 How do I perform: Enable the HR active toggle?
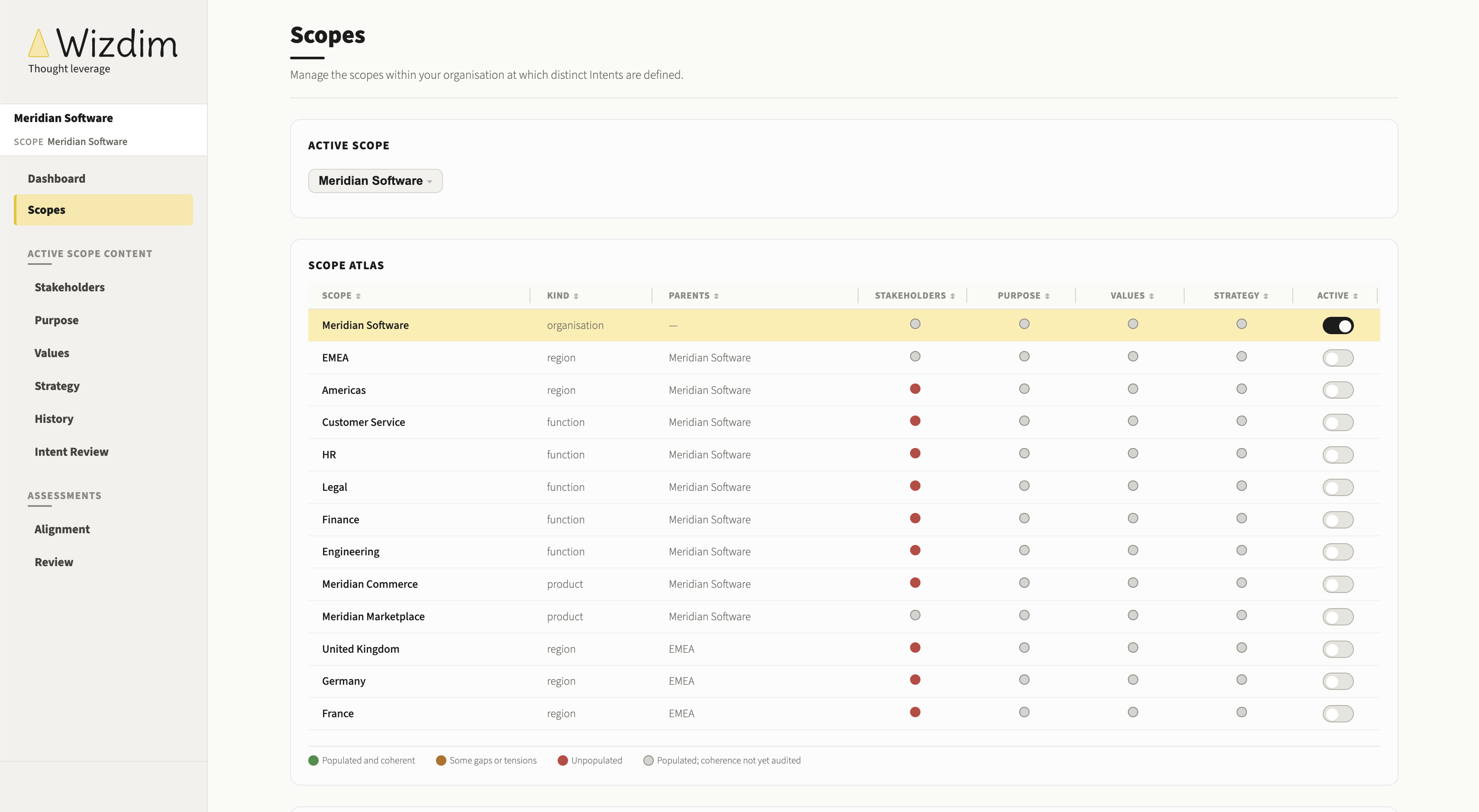coord(1338,455)
